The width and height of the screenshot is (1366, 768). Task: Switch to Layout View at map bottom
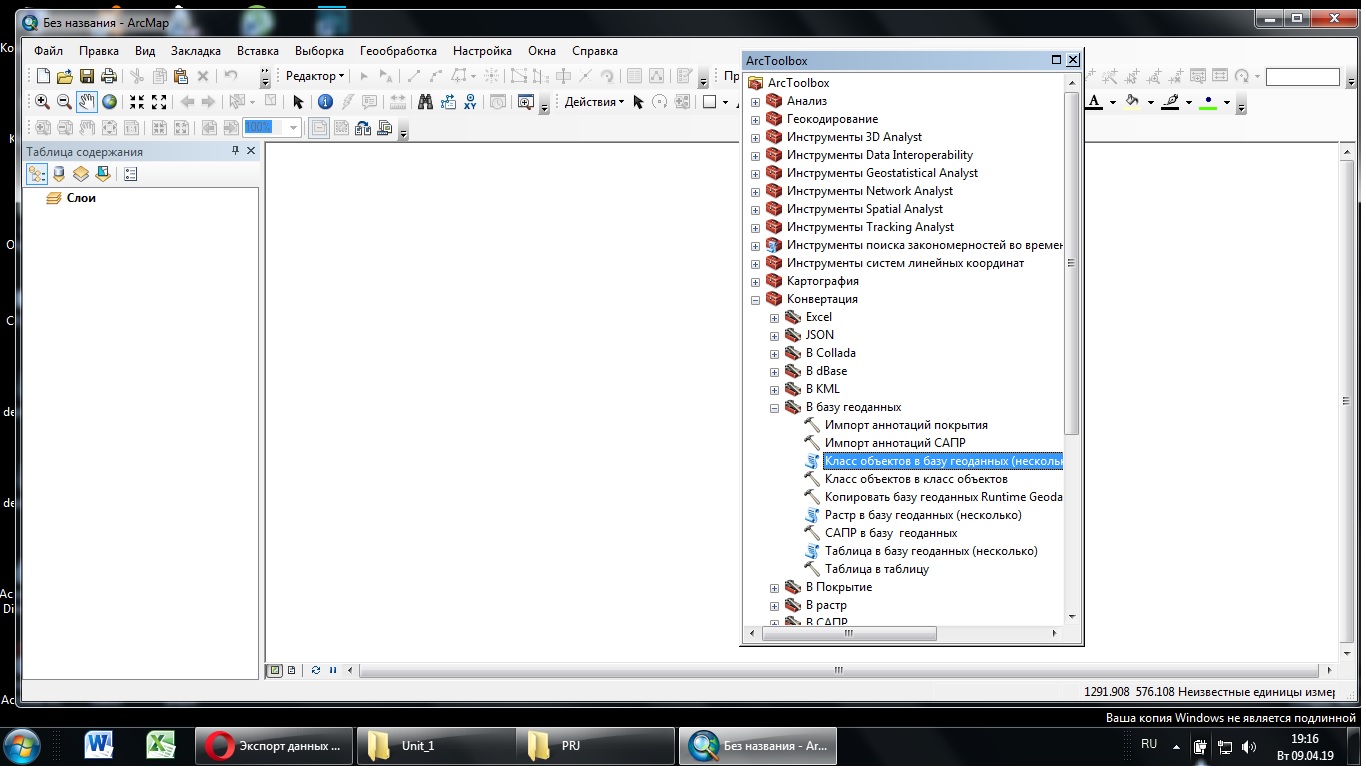point(291,670)
